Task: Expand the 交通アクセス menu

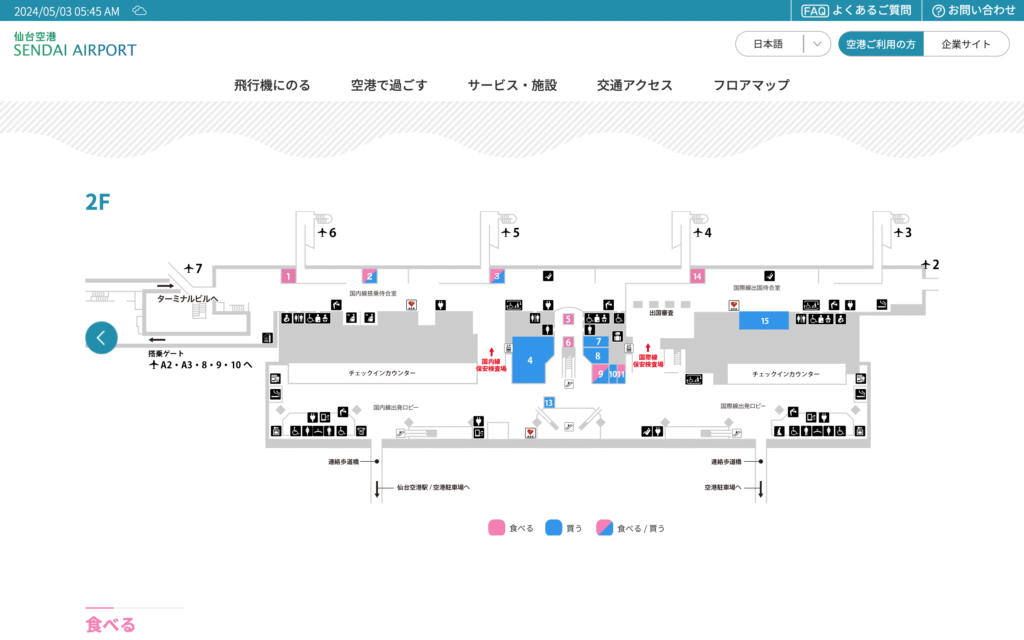Action: tap(634, 85)
